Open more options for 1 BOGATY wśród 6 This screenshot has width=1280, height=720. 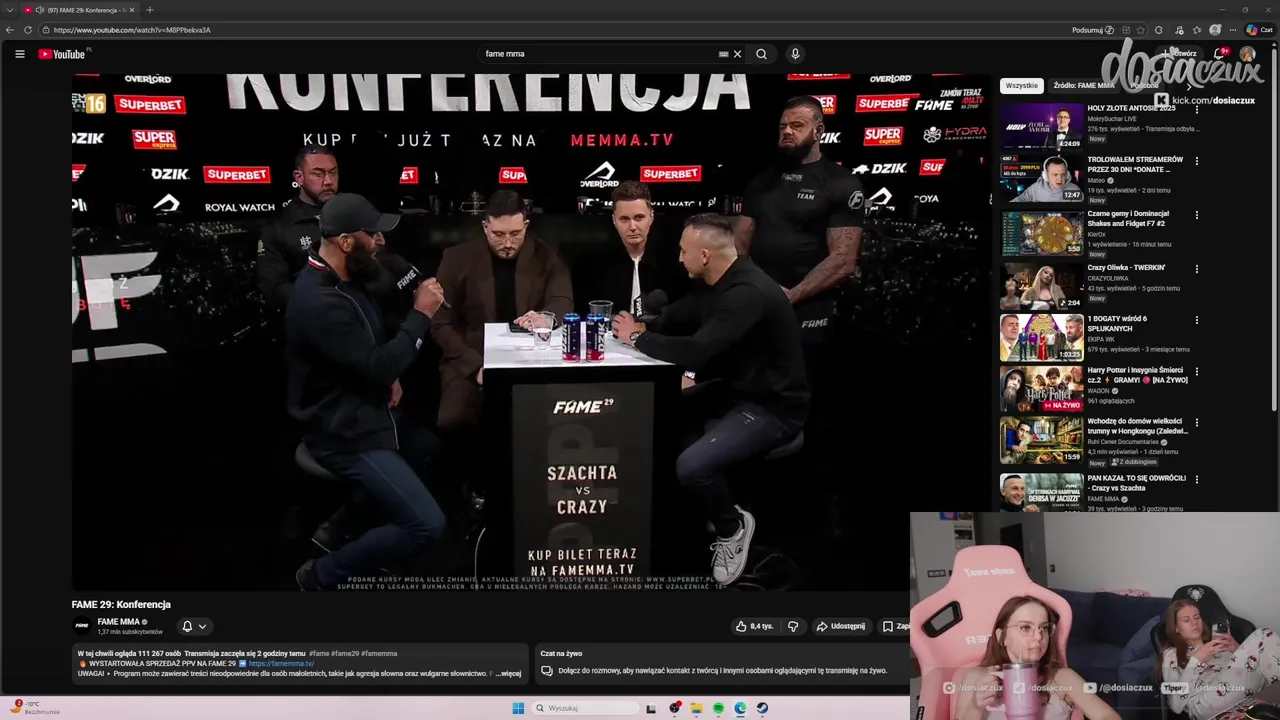(1196, 320)
